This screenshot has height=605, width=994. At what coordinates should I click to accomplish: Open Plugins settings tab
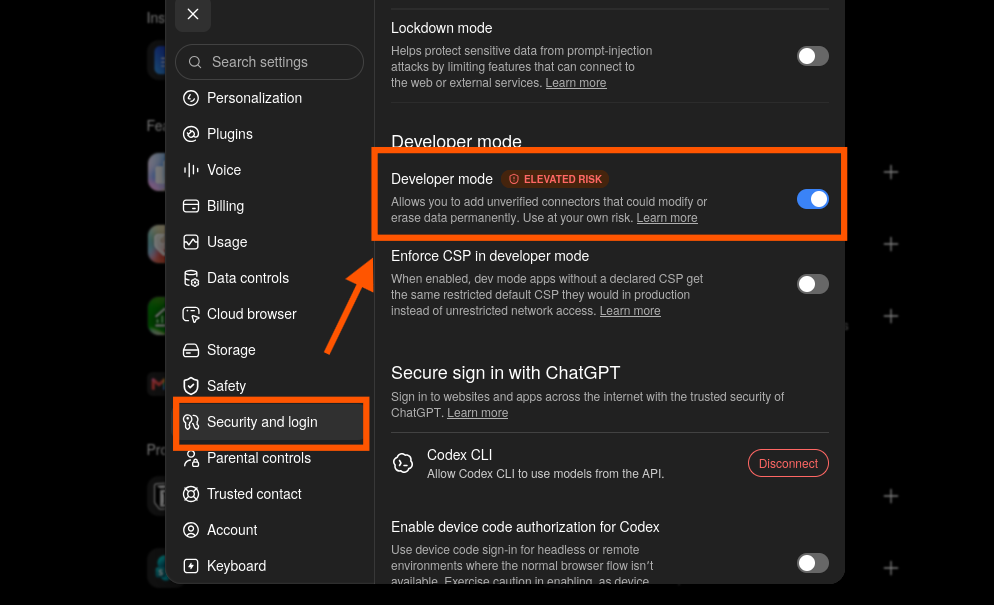click(x=269, y=134)
